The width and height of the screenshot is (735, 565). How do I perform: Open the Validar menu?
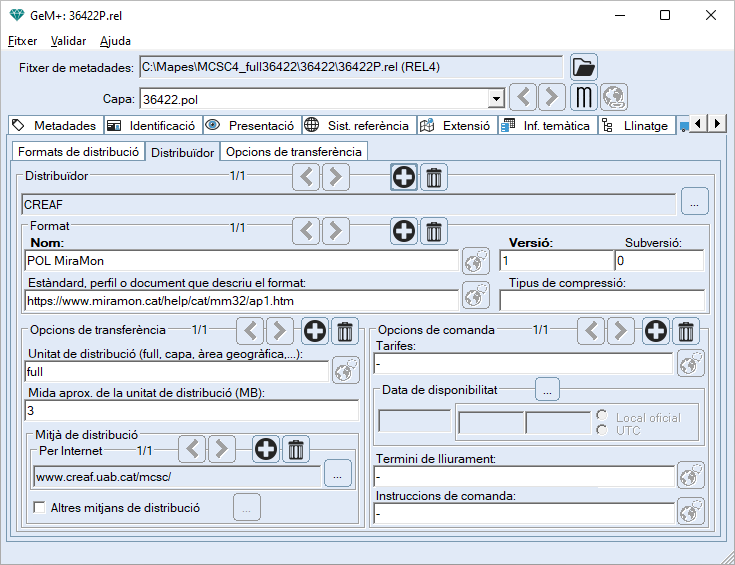point(68,41)
